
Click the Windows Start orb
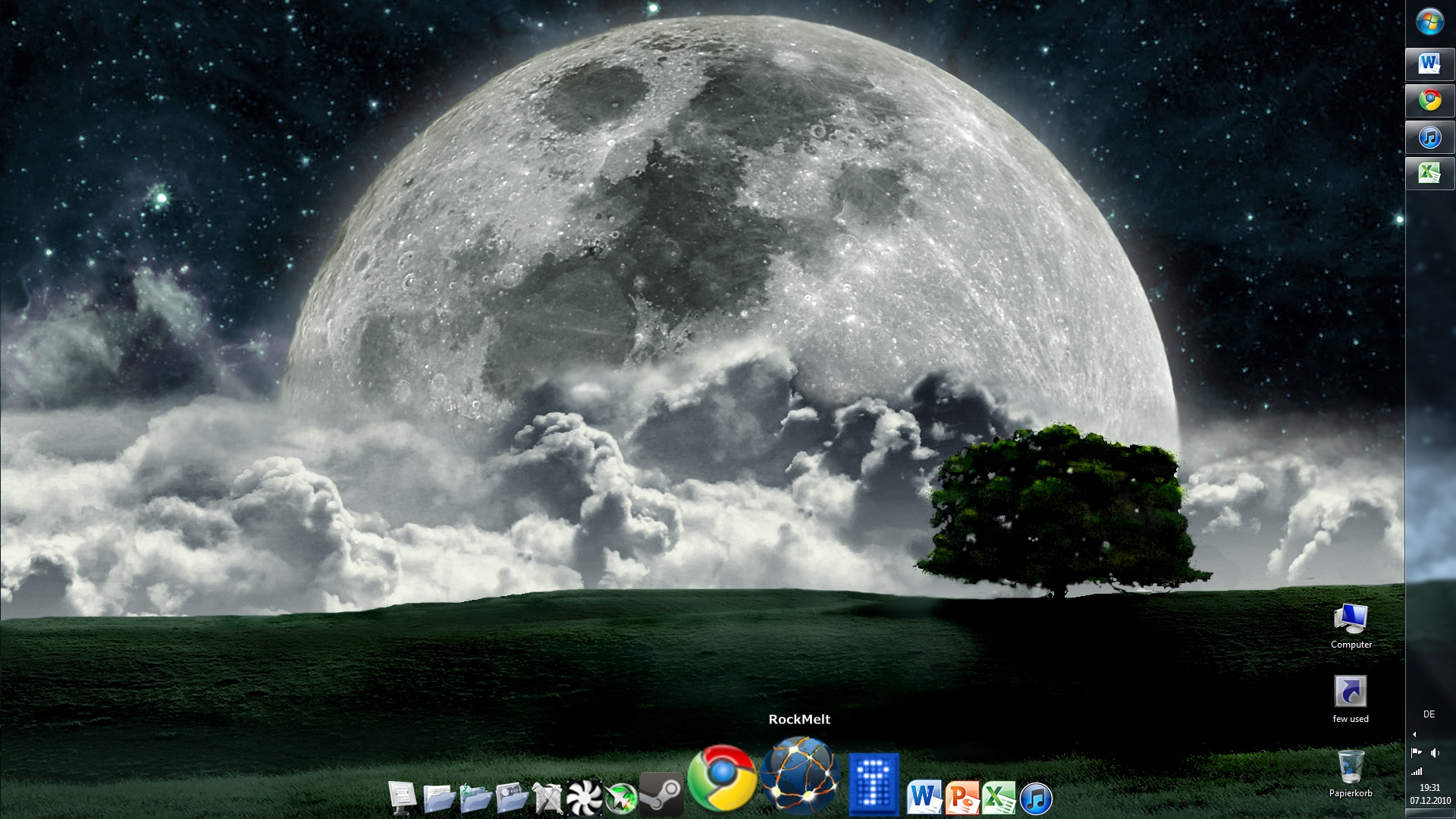[1429, 21]
